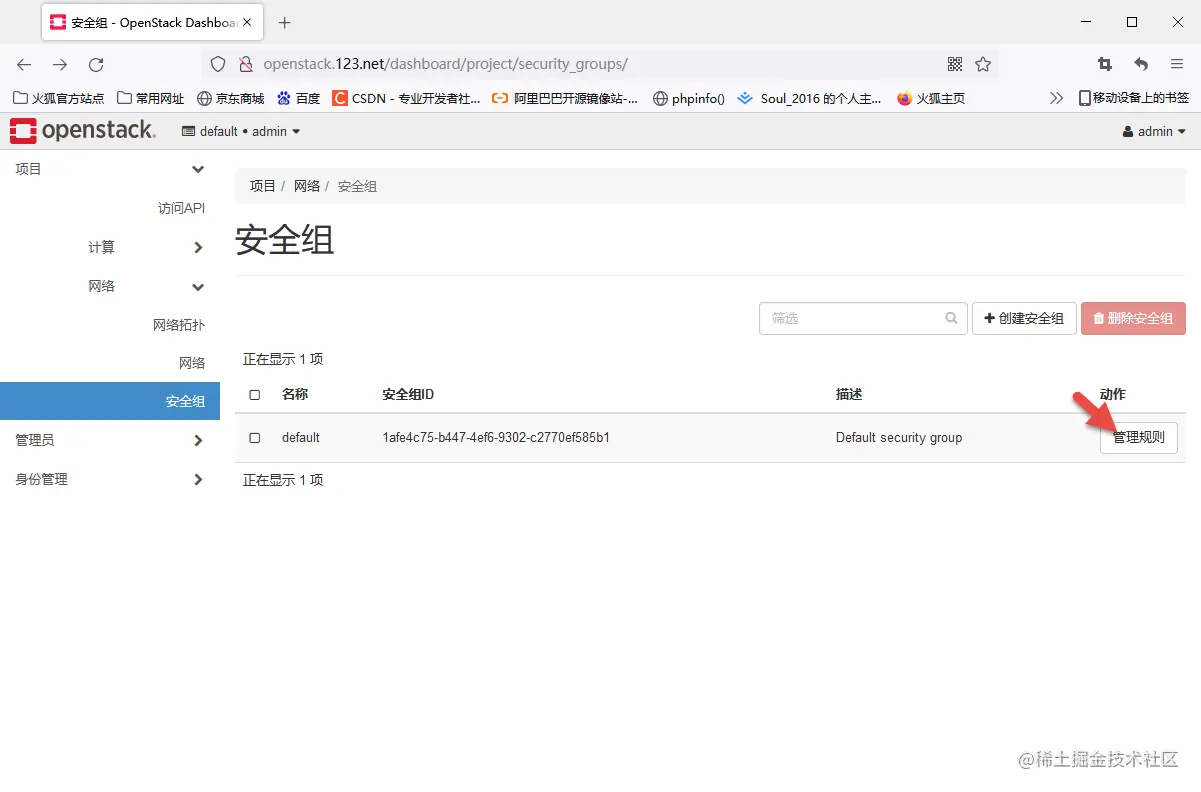Viewport: 1201px width, 792px height.
Task: Bookmark the page via star icon
Action: pyautogui.click(x=983, y=63)
